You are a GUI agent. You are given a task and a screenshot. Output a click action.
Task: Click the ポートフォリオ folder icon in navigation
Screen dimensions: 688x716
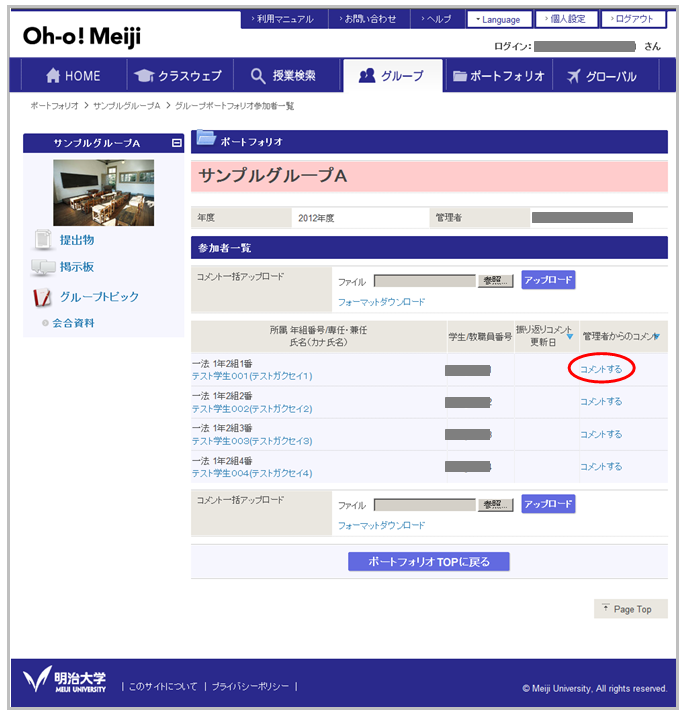tap(459, 76)
